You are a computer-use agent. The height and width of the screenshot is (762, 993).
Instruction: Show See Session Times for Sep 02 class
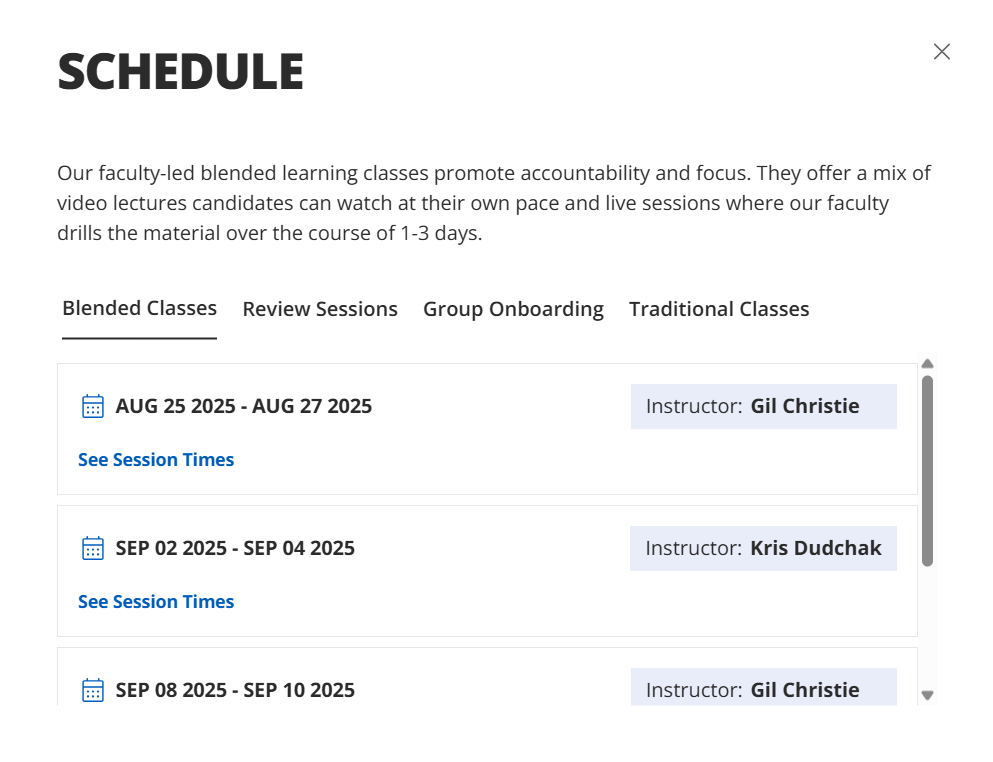(x=156, y=602)
